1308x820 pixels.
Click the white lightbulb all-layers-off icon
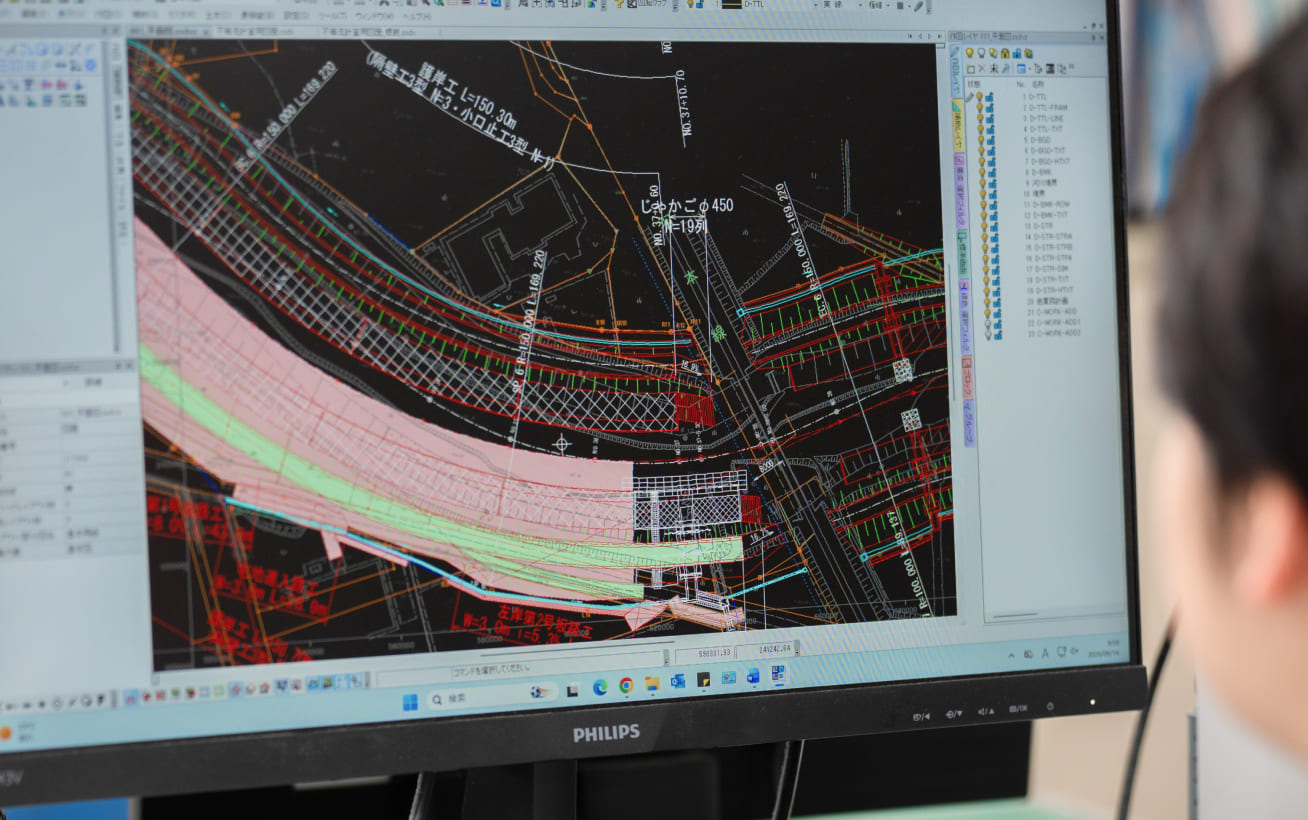981,53
